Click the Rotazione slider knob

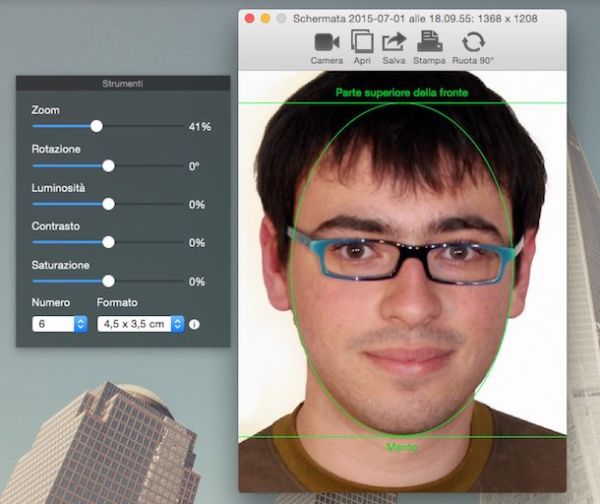108,166
